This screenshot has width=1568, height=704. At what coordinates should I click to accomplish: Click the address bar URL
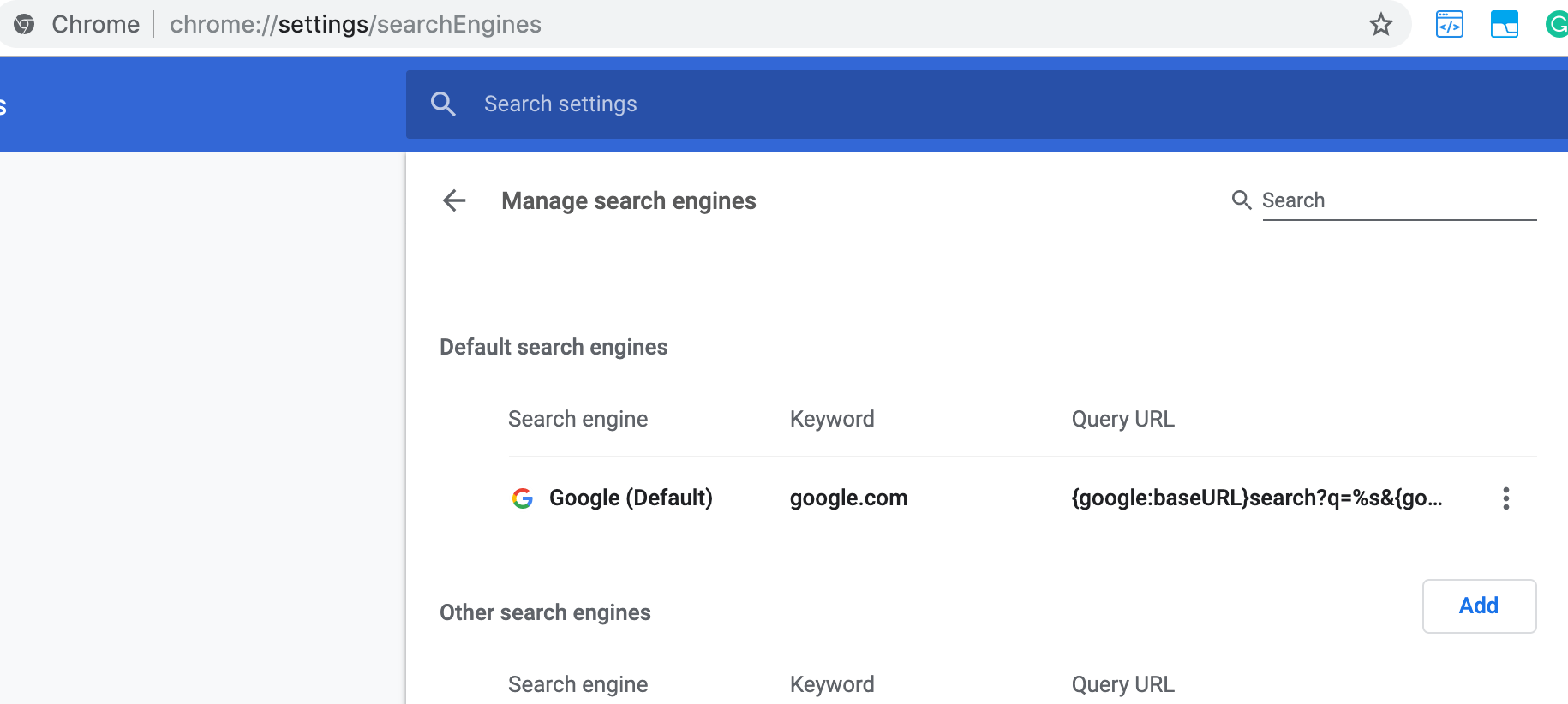pyautogui.click(x=355, y=24)
